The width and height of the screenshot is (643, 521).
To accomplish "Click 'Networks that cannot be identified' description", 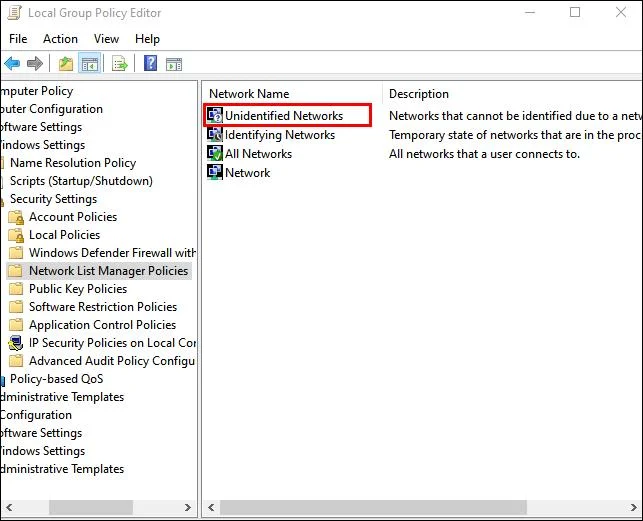I will click(x=515, y=116).
